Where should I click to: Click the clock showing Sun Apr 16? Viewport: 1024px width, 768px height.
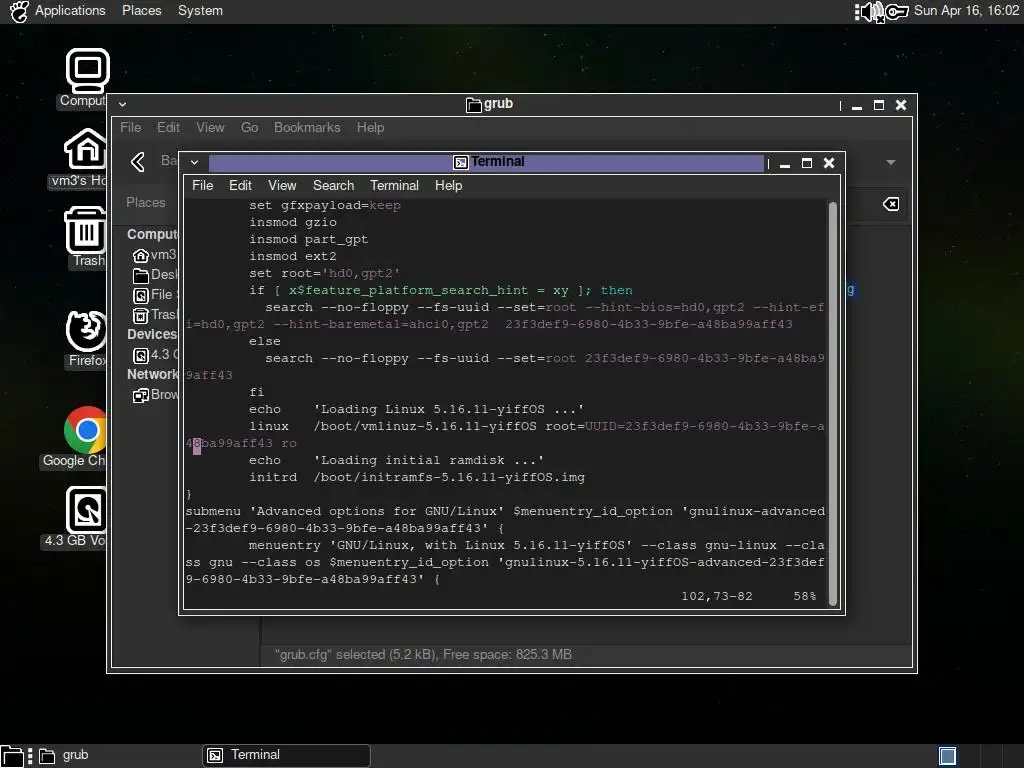[x=966, y=10]
